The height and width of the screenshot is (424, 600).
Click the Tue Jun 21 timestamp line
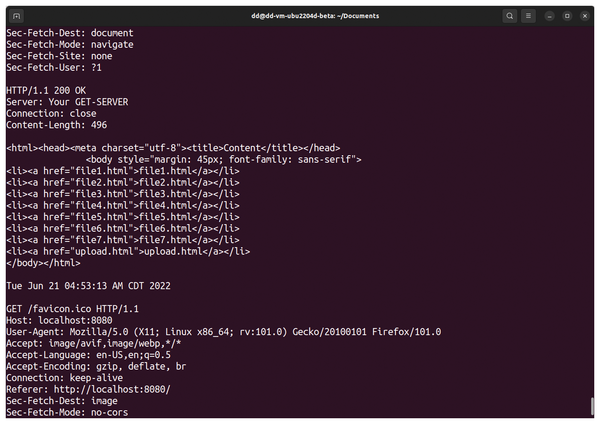pyautogui.click(x=88, y=286)
